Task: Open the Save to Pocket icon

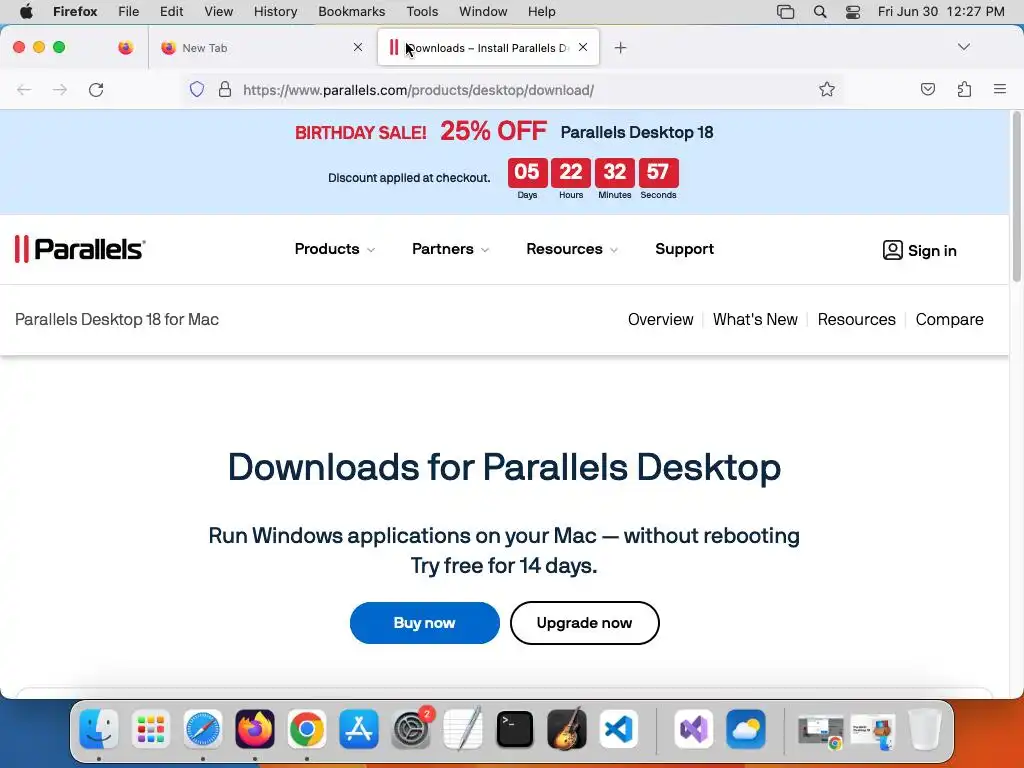Action: tap(927, 89)
